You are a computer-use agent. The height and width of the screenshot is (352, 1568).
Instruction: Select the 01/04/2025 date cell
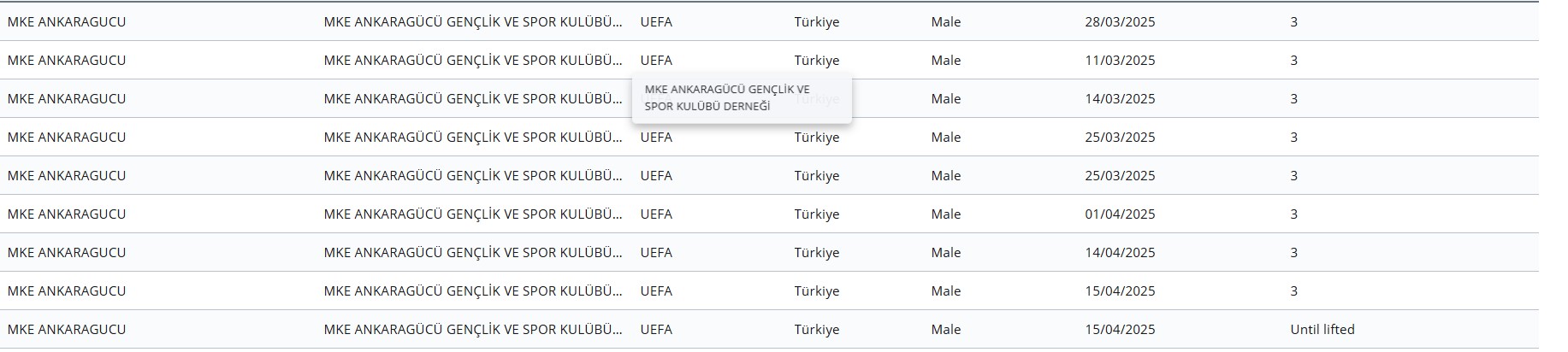1120,214
